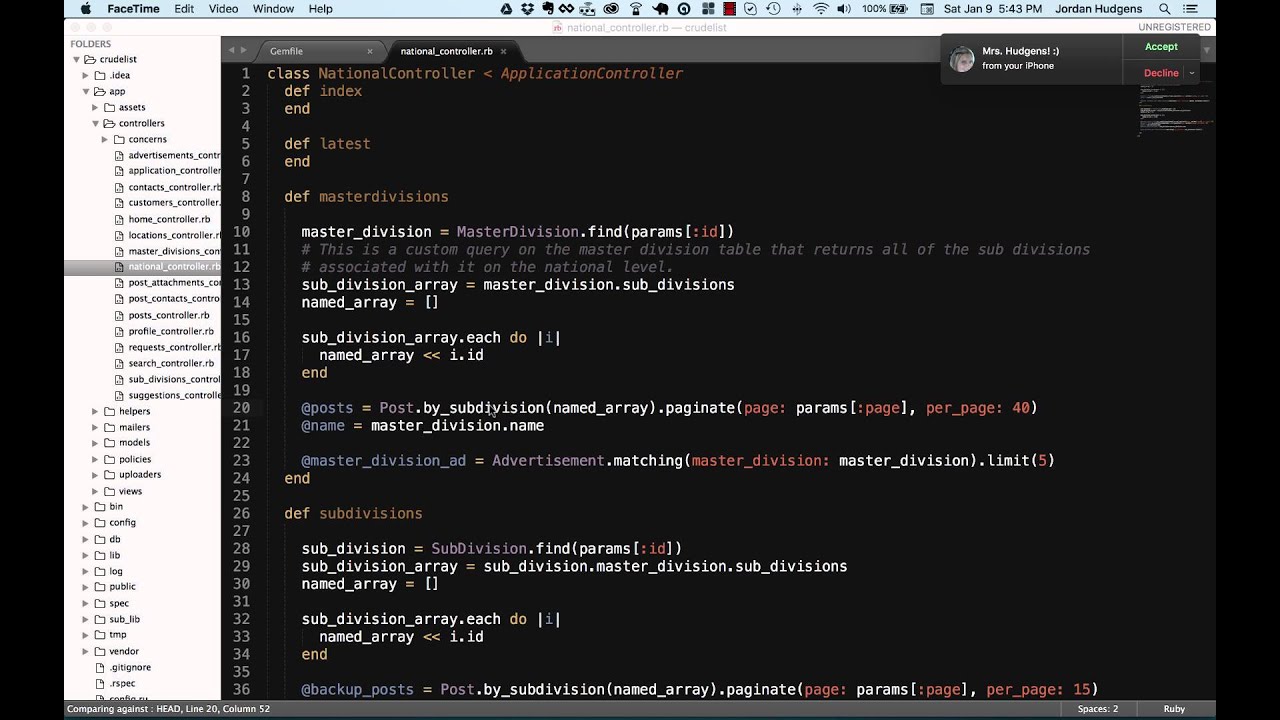The width and height of the screenshot is (1280, 720).
Task: Open the volume speaker icon
Action: pyautogui.click(x=843, y=9)
